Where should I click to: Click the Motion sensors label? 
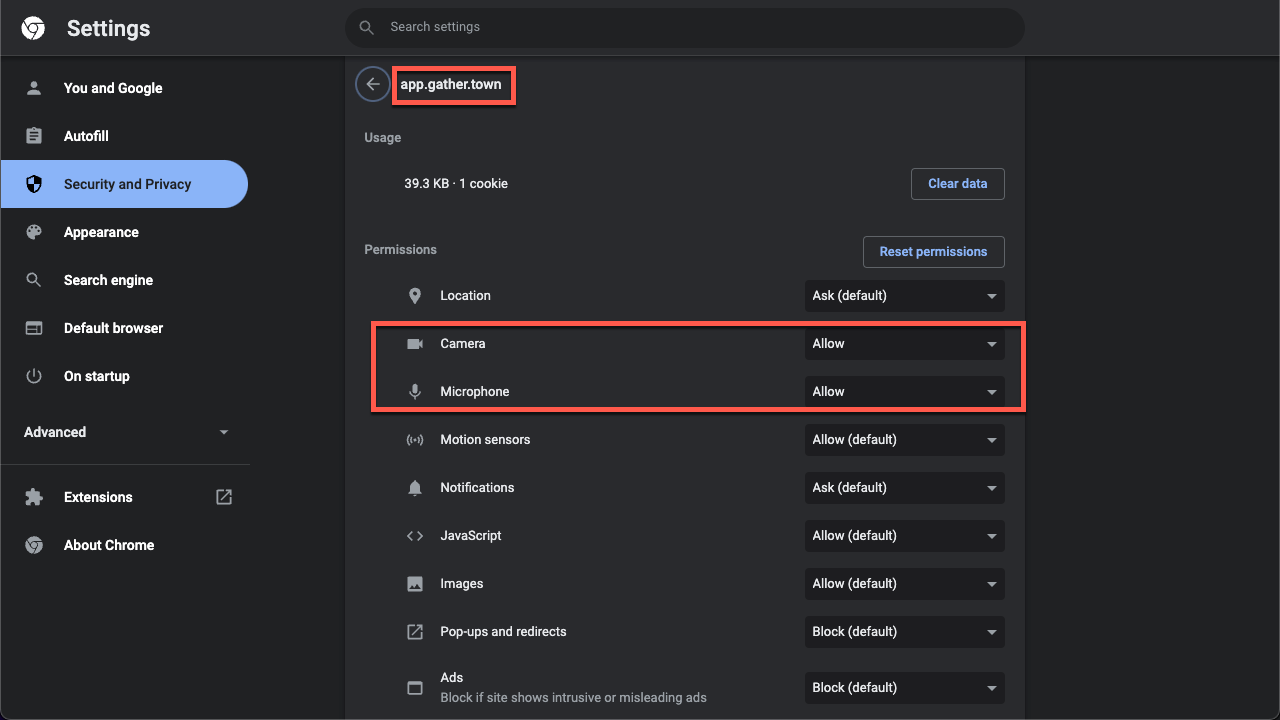pyautogui.click(x=485, y=440)
